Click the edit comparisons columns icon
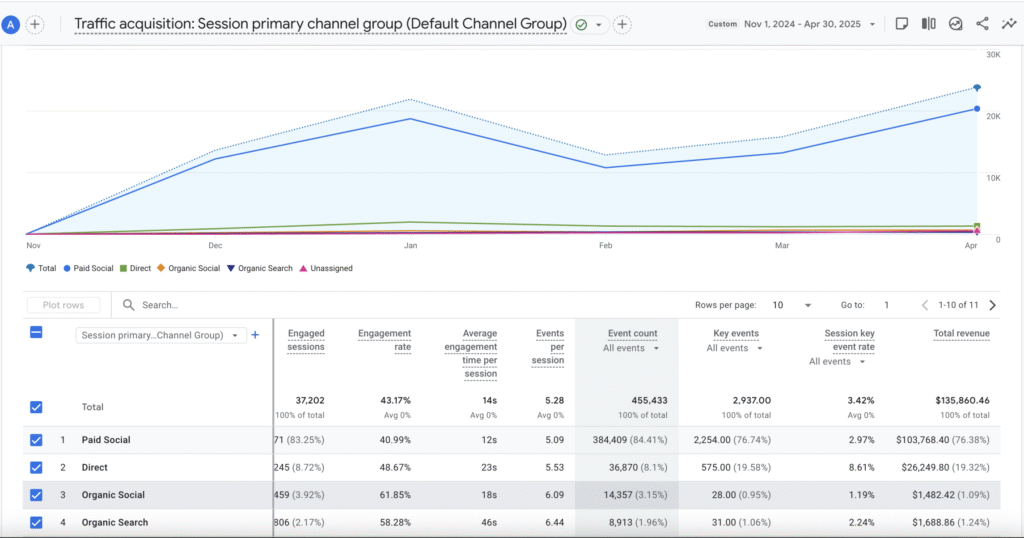Viewport: 1024px width, 538px height. click(x=928, y=24)
